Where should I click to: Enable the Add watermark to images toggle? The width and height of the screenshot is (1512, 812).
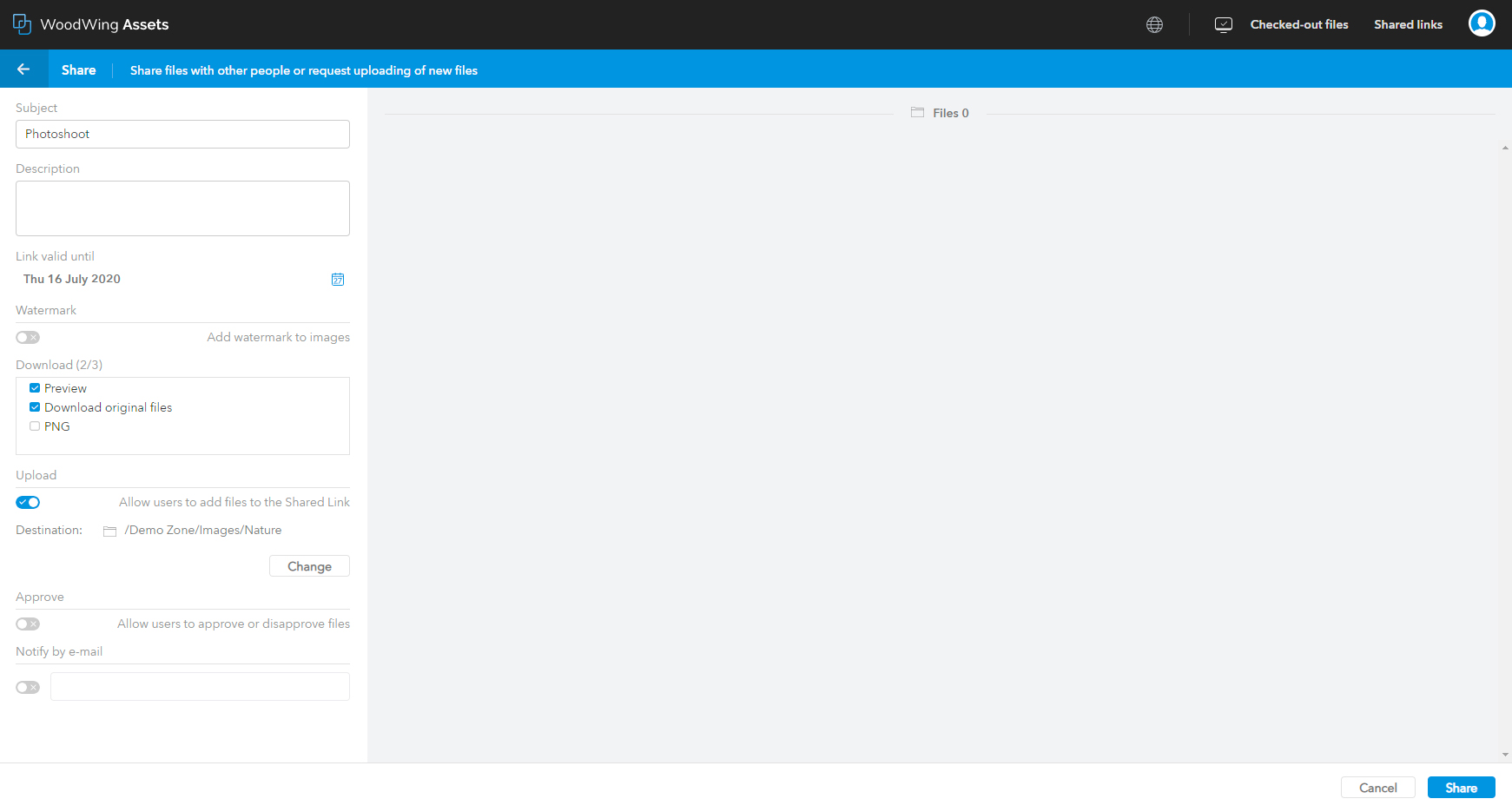pyautogui.click(x=27, y=337)
